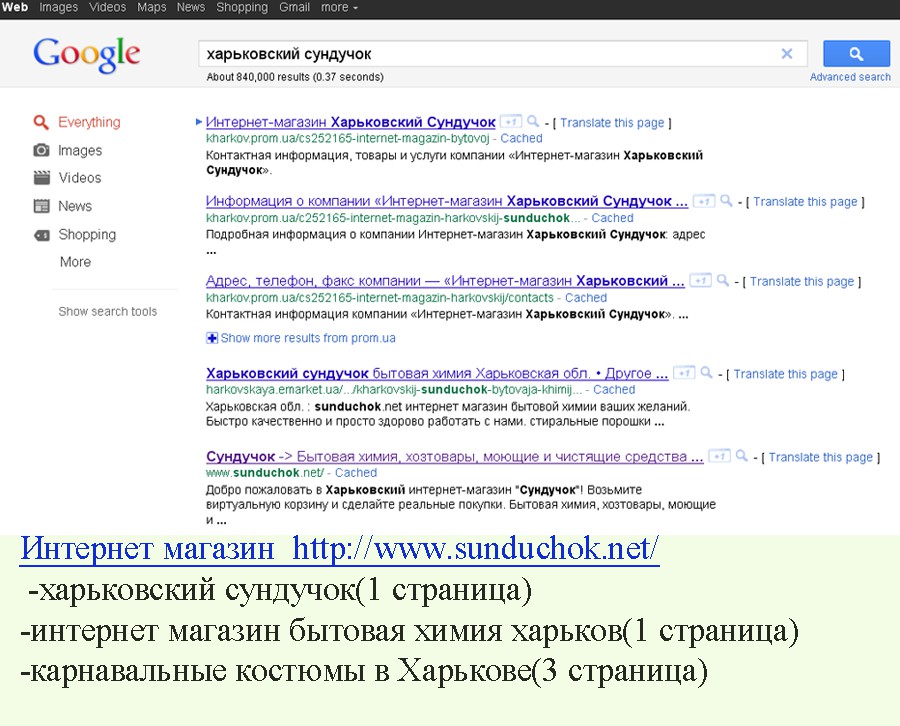
Task: Click +1 on emarket.ua result
Action: (x=684, y=373)
